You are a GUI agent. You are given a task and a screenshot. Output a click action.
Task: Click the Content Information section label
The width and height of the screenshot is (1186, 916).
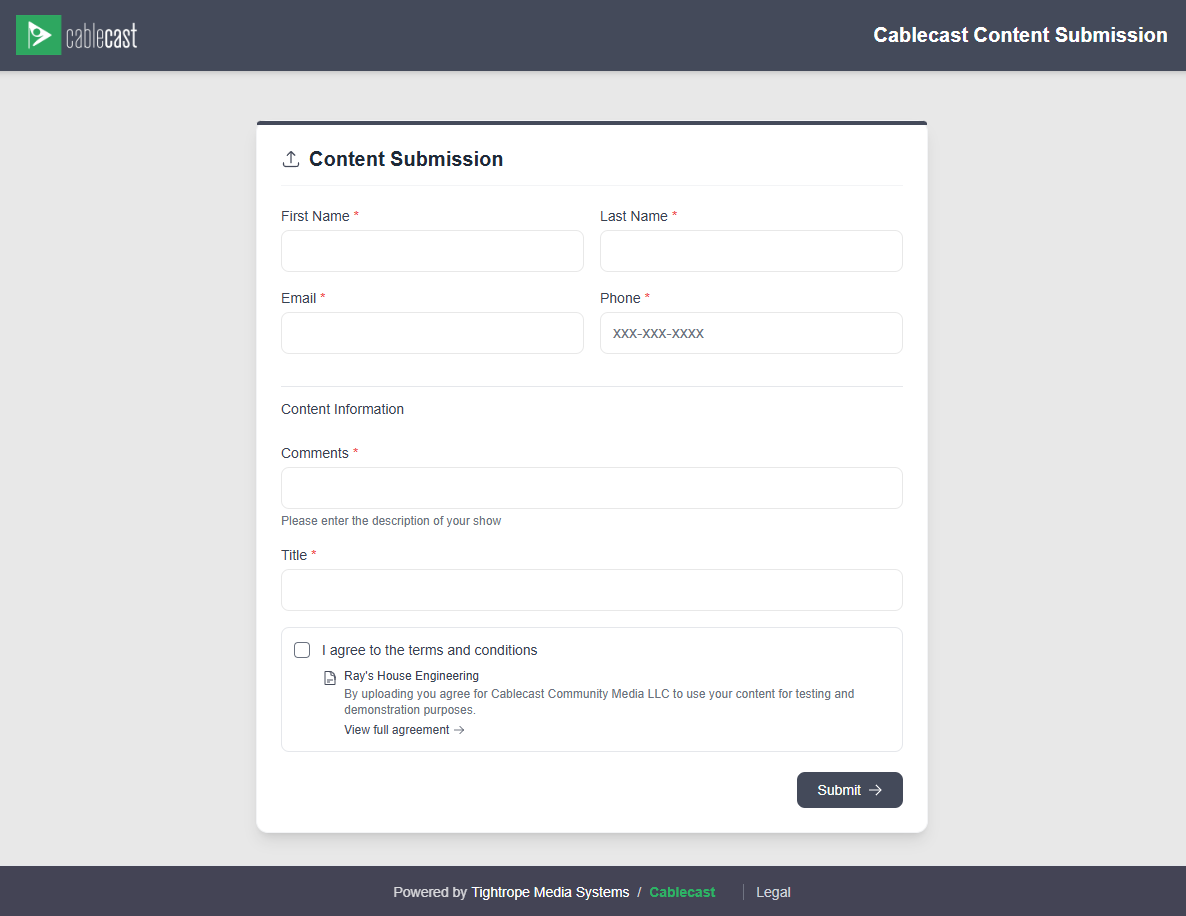[343, 409]
